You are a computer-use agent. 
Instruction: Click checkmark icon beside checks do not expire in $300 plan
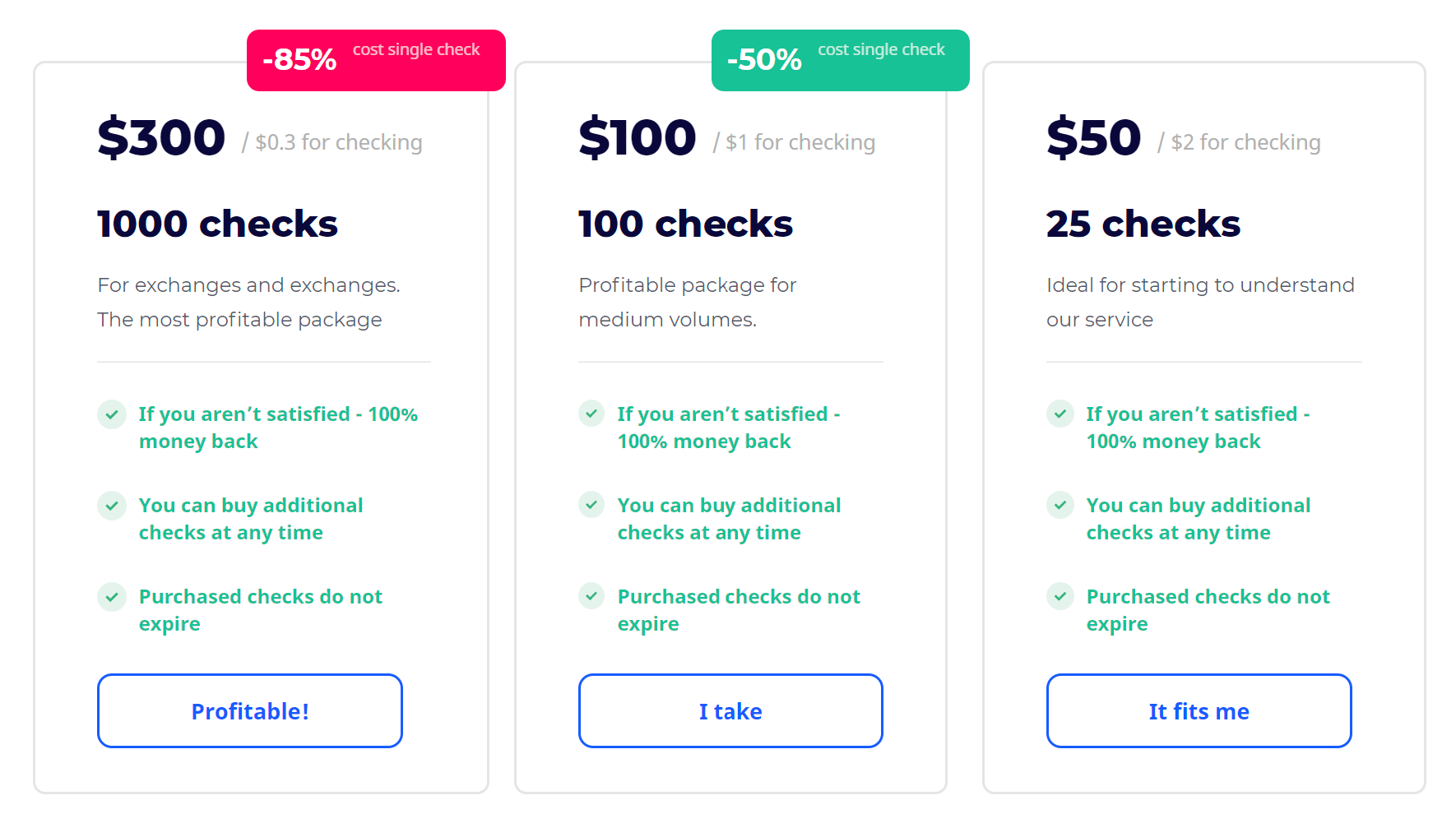(112, 597)
